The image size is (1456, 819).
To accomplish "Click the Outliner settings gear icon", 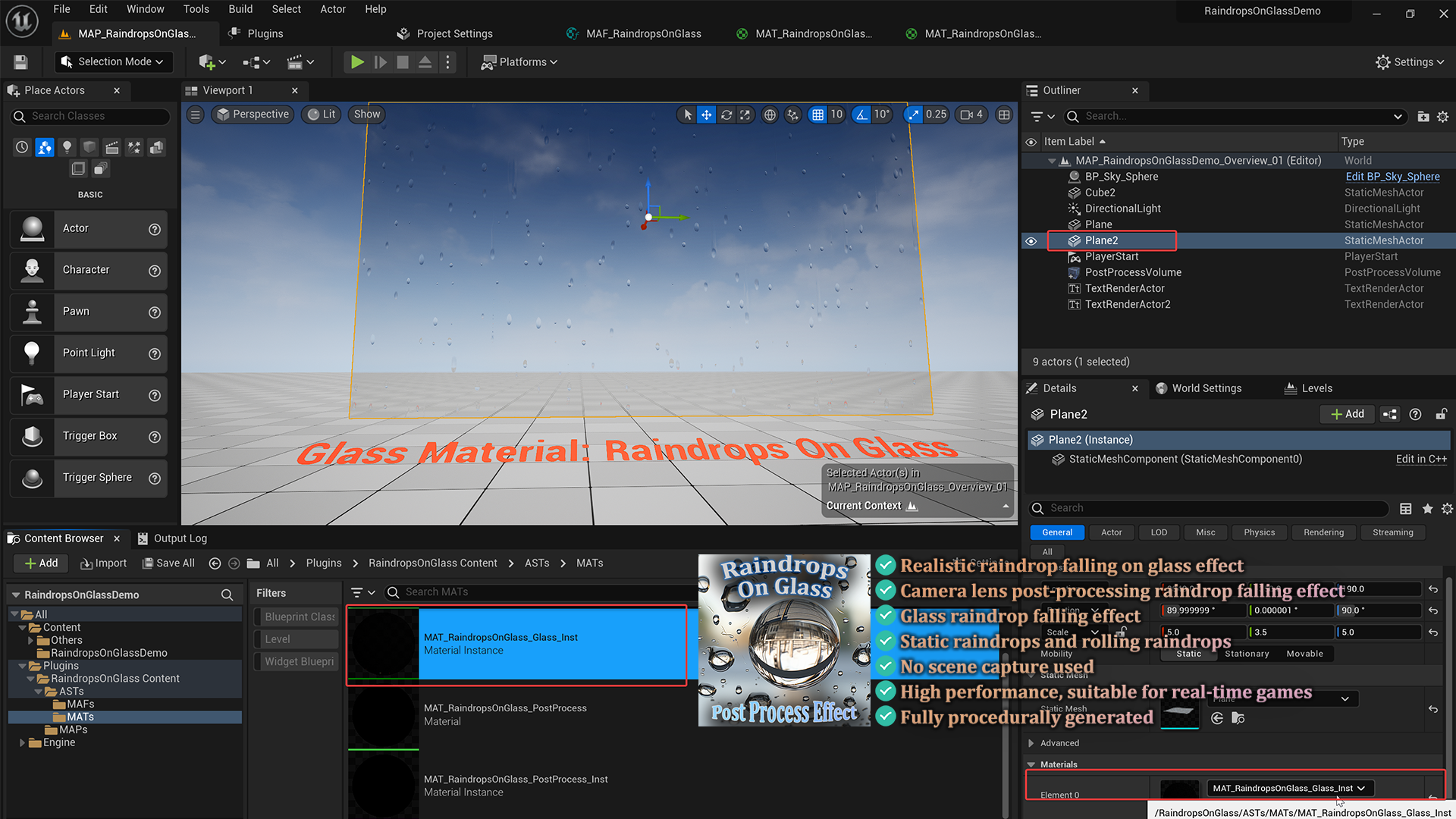I will [1442, 116].
